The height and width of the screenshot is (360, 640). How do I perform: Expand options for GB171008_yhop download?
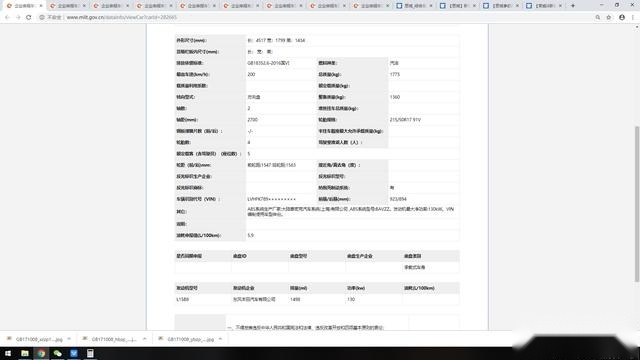tap(220, 339)
